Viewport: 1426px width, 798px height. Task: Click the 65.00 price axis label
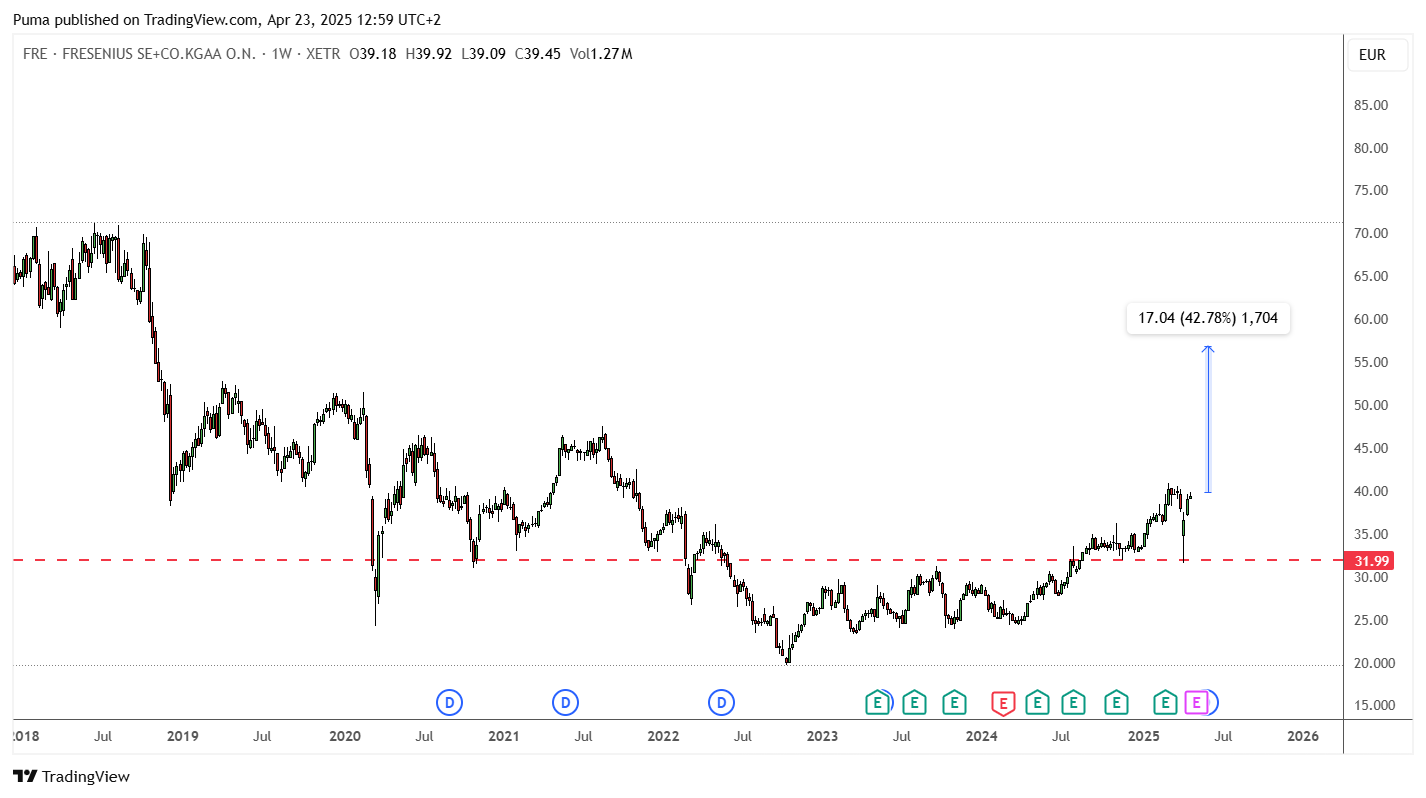1372,277
